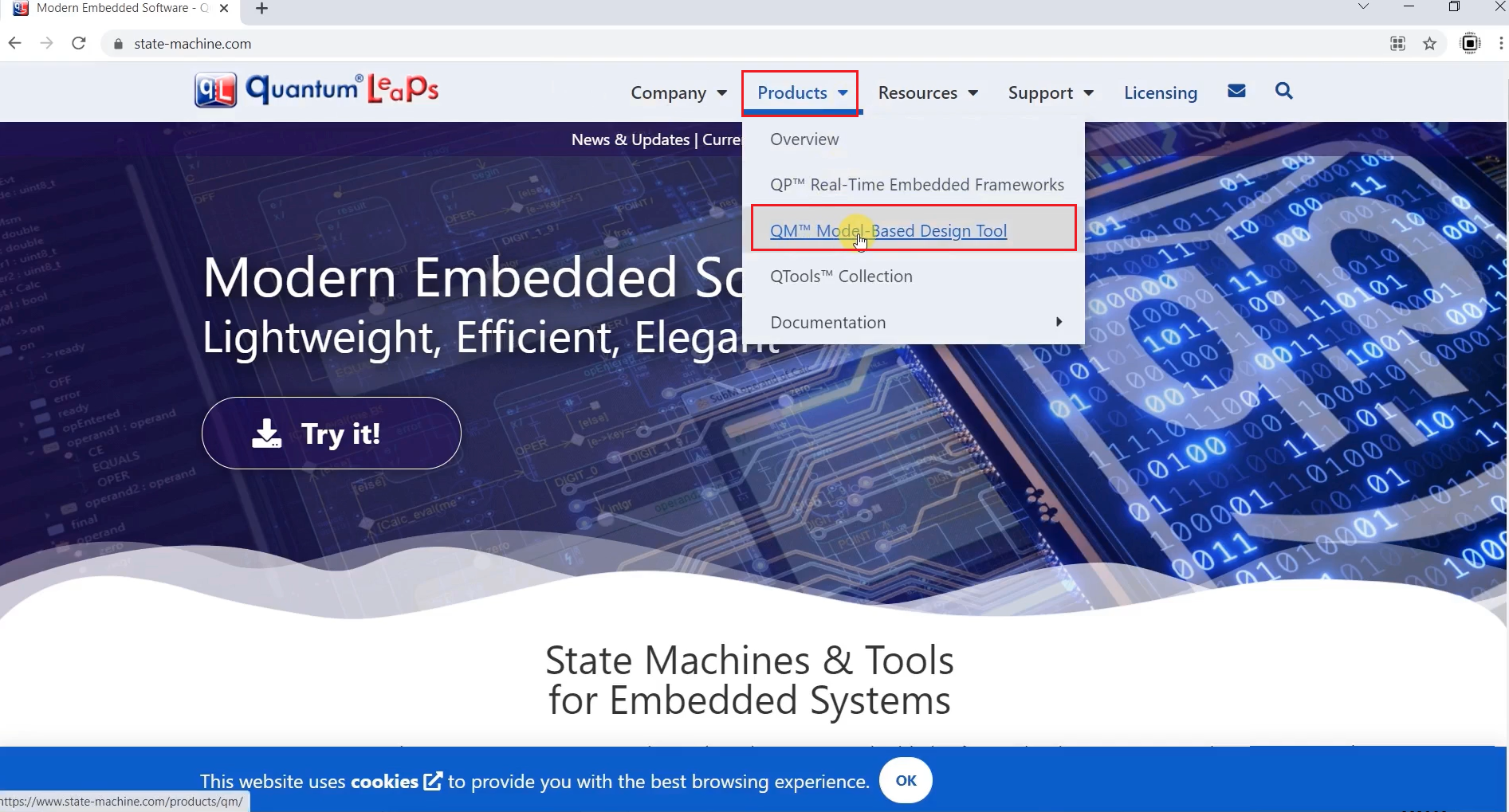Open the Licensing page

1160,93
